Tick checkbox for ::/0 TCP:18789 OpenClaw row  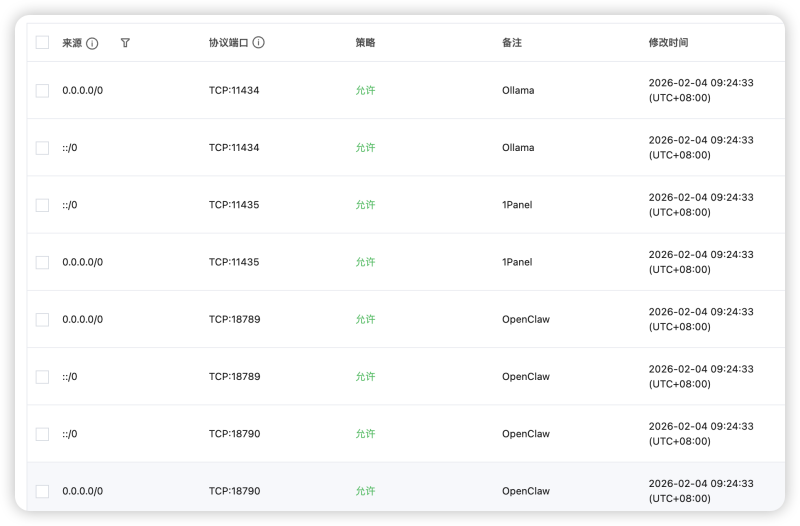[42, 377]
